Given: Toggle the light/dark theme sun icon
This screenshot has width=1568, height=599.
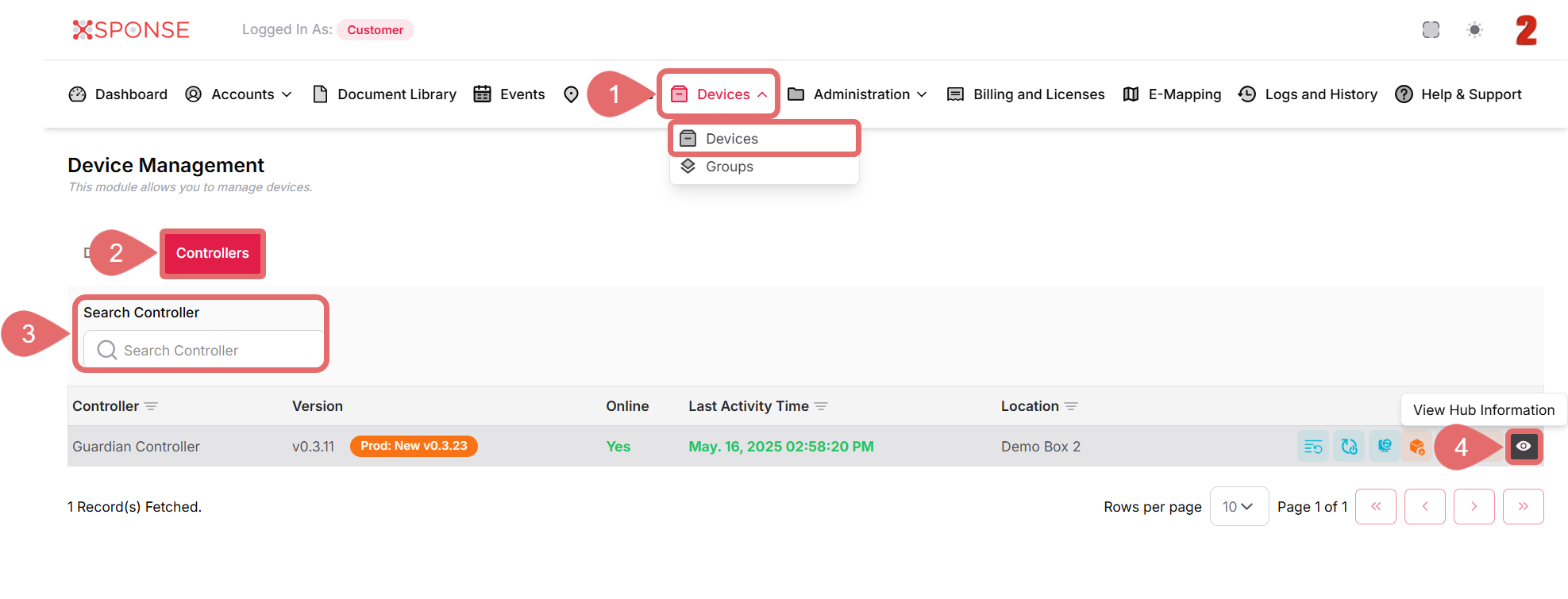Looking at the screenshot, I should pos(1474,30).
